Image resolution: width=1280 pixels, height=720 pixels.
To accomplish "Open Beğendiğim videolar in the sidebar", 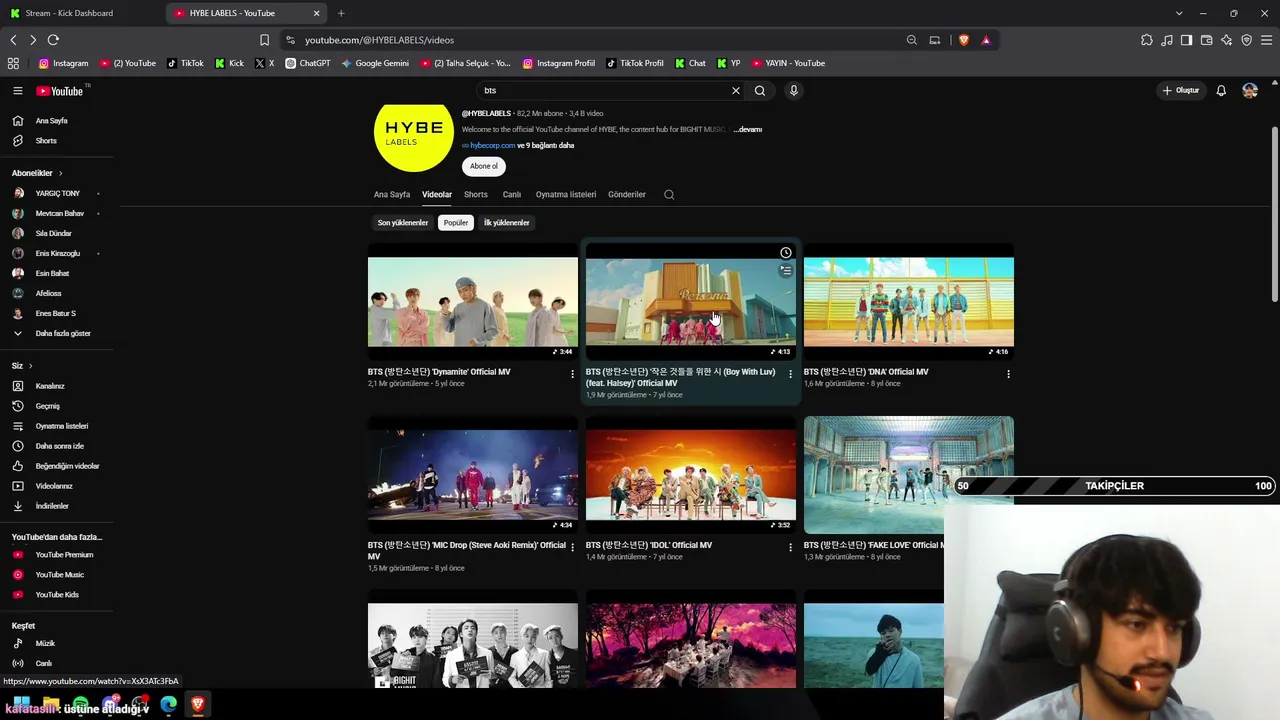I will tap(56, 467).
